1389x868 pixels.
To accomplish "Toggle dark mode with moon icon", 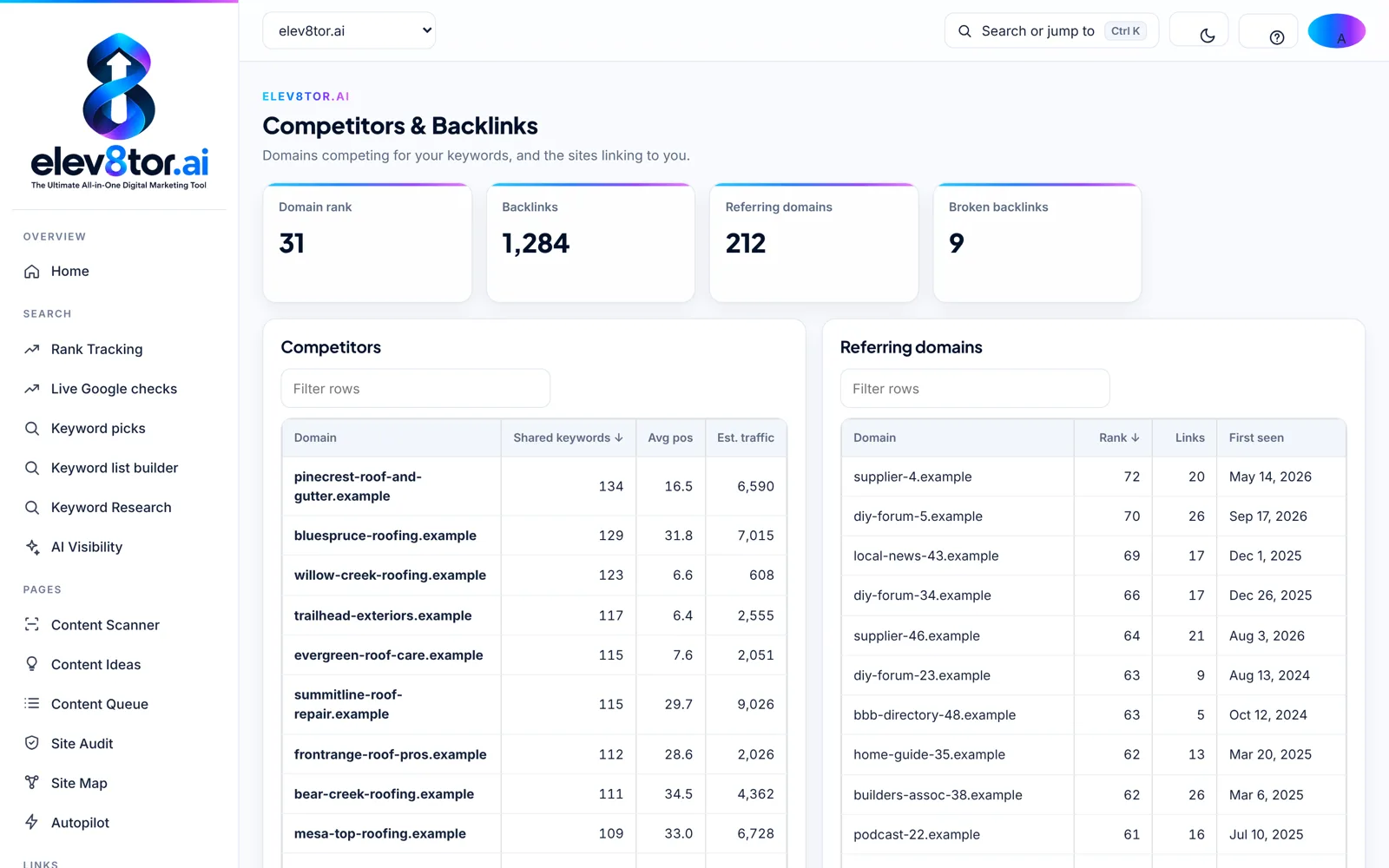I will click(x=1207, y=36).
